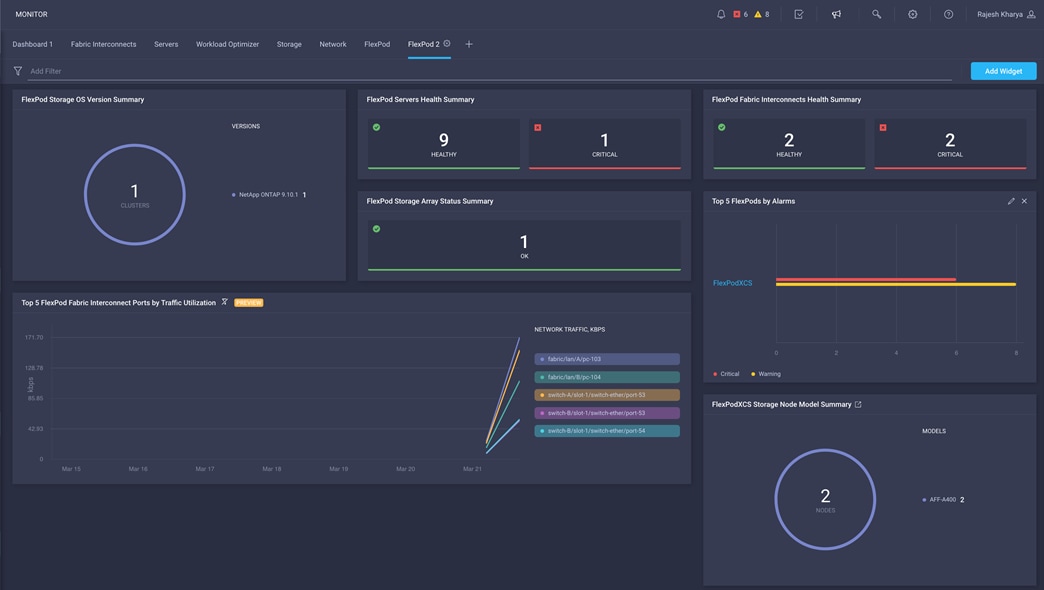Open the Servers tab

pos(166,45)
